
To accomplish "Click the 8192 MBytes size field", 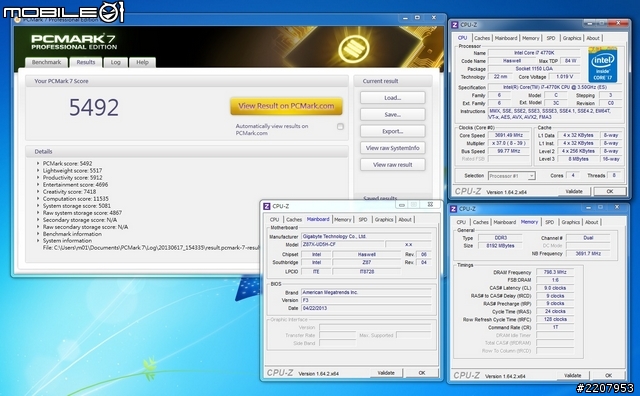I will click(500, 246).
